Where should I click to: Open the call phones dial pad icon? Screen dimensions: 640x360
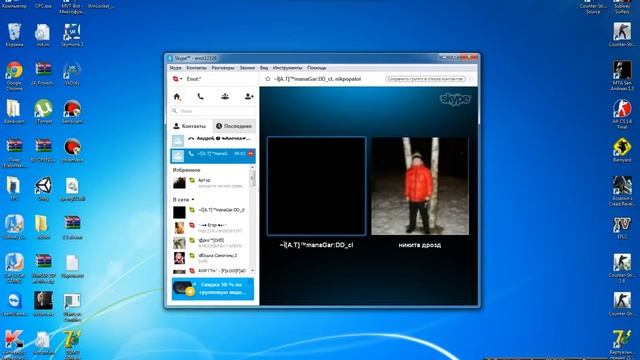[x=200, y=97]
